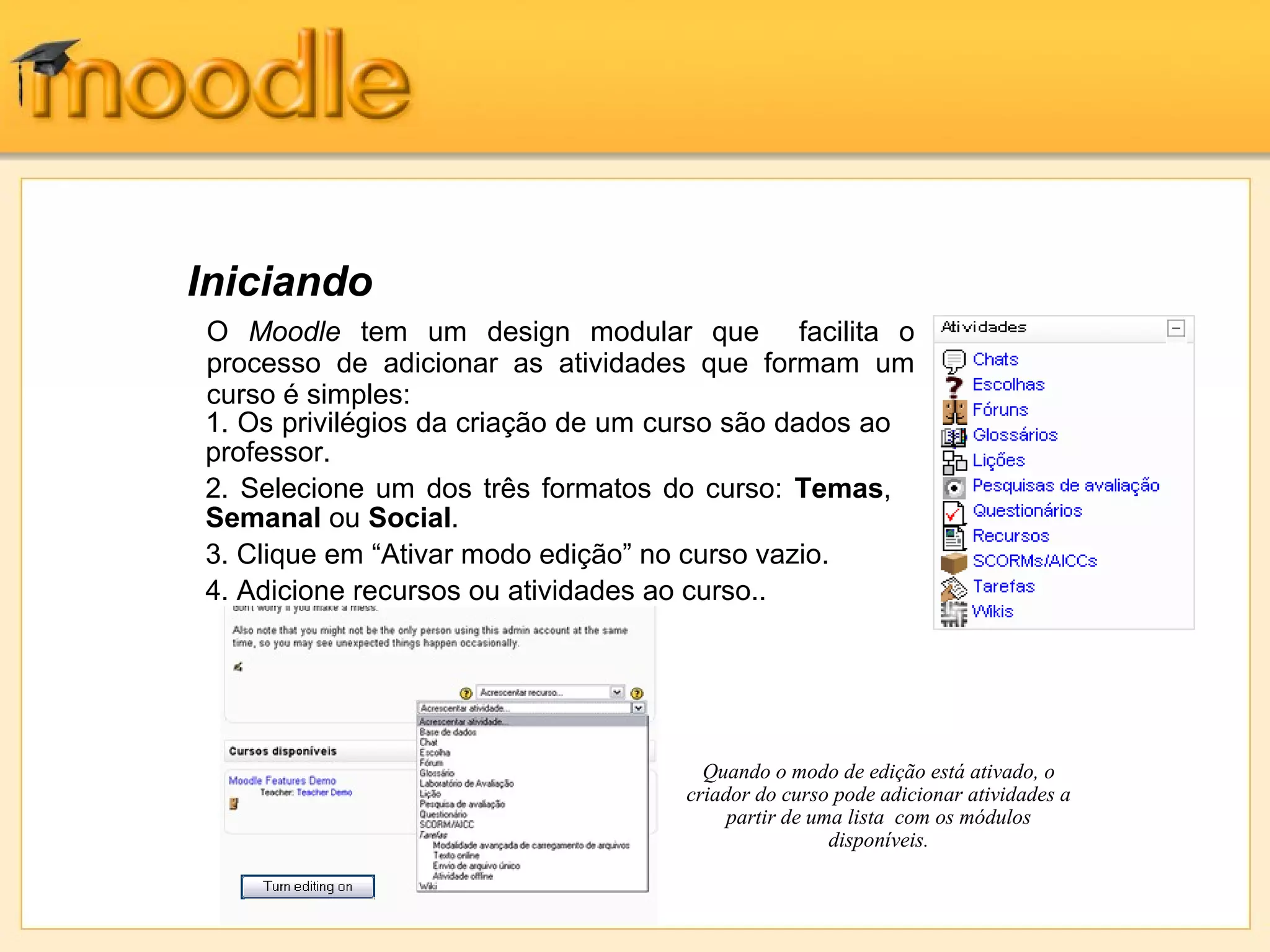
Task: Choose Fórum from the activity list
Action: click(431, 762)
